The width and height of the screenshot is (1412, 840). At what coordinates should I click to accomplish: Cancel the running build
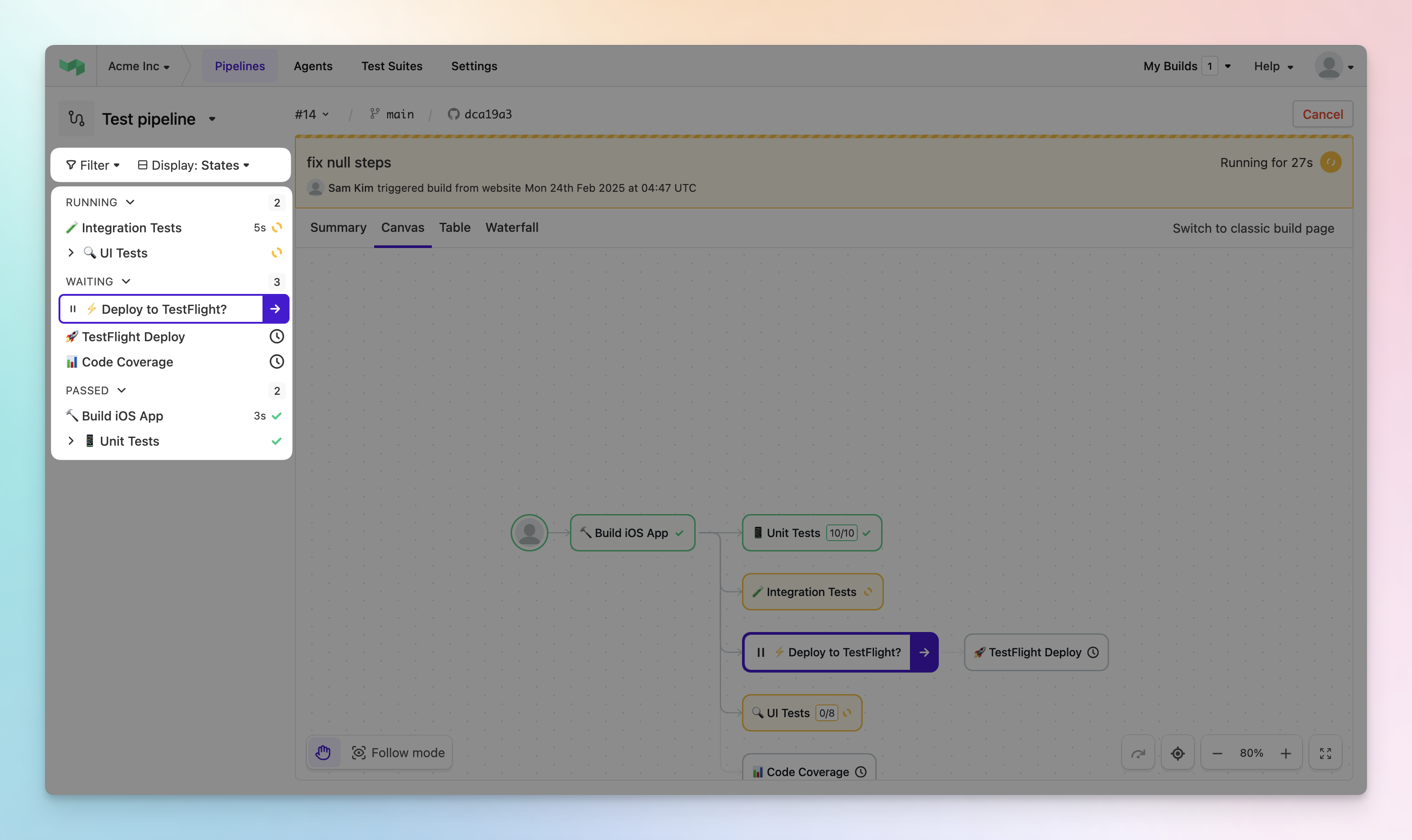click(1322, 114)
